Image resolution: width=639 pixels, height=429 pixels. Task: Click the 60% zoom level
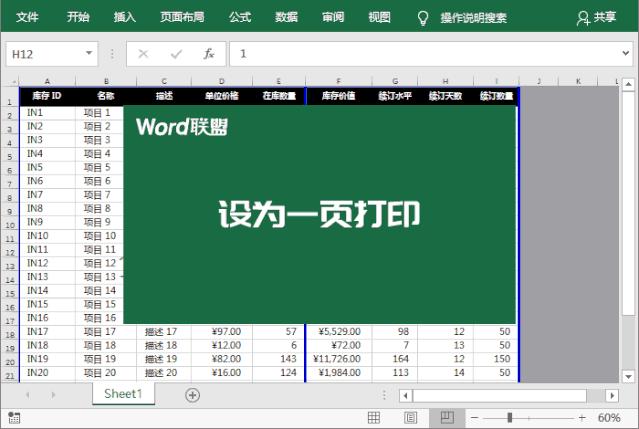pyautogui.click(x=609, y=418)
